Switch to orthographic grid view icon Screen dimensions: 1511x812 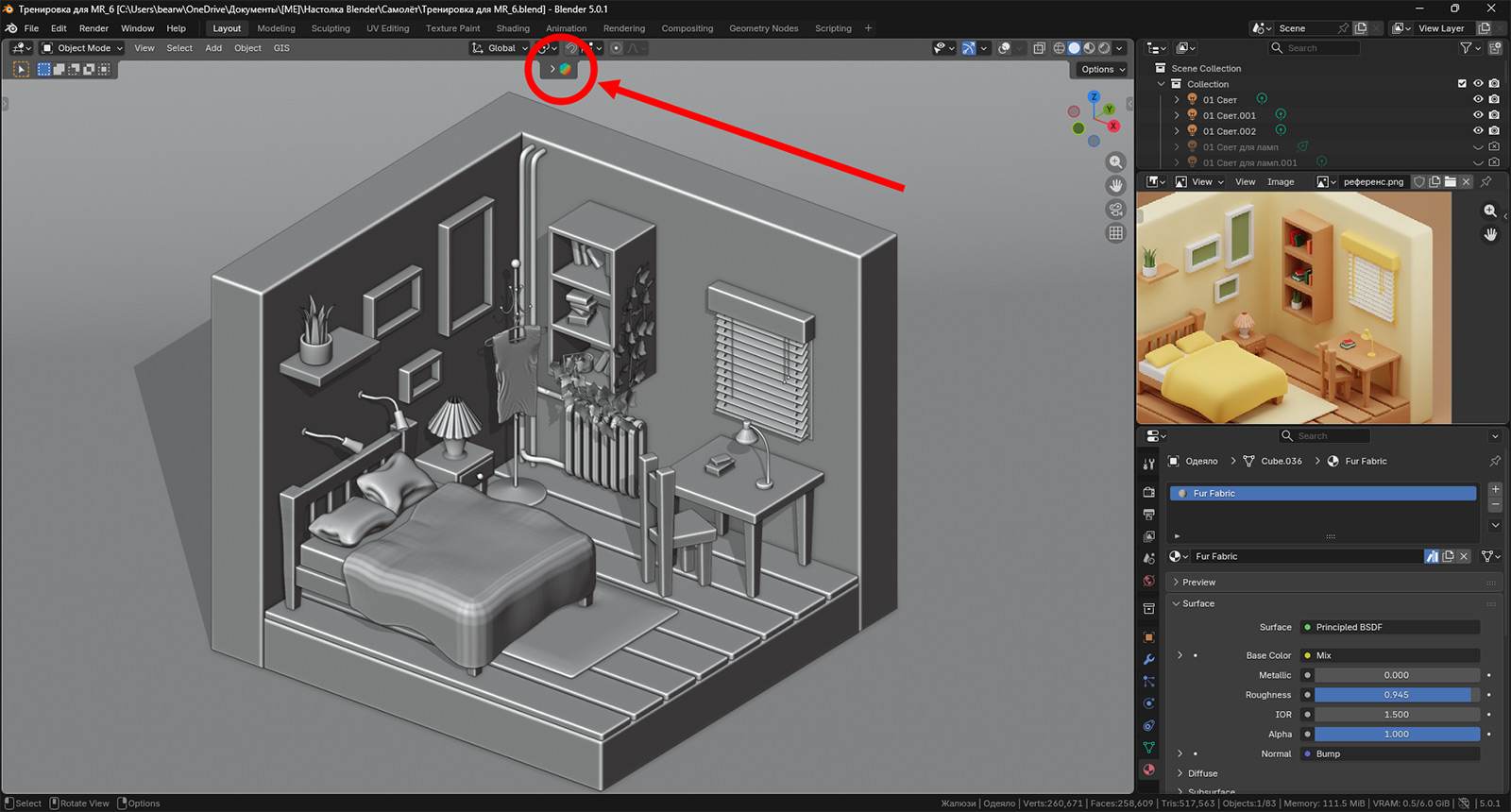[1115, 233]
